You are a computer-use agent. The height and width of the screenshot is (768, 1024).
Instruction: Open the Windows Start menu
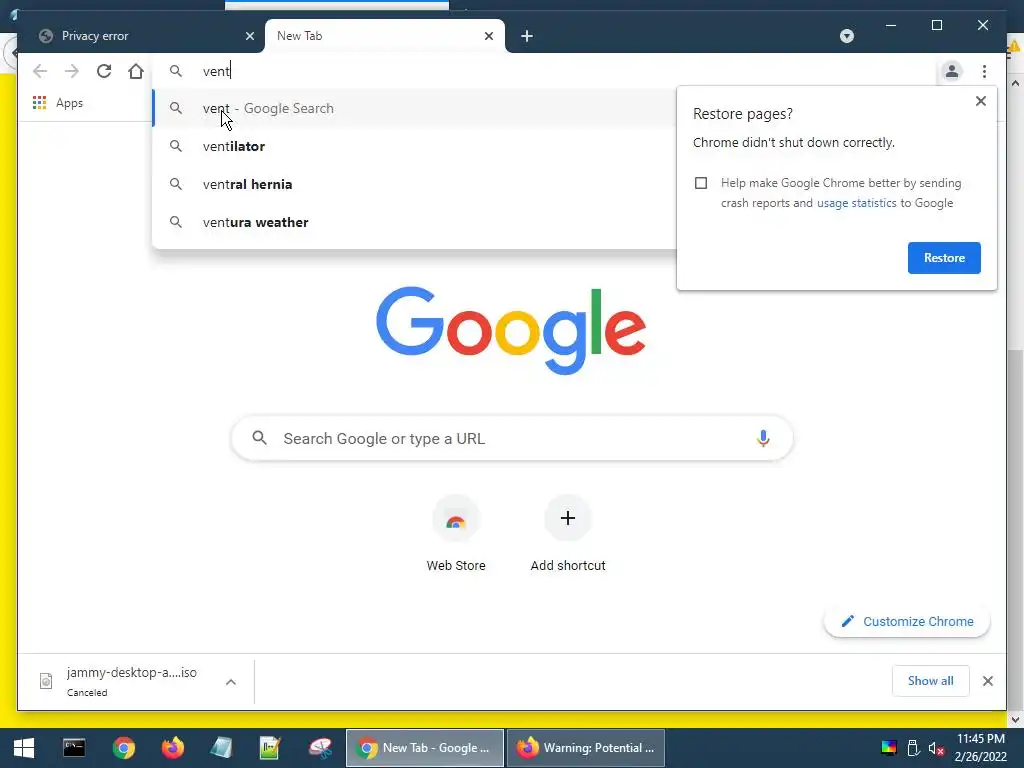point(24,748)
